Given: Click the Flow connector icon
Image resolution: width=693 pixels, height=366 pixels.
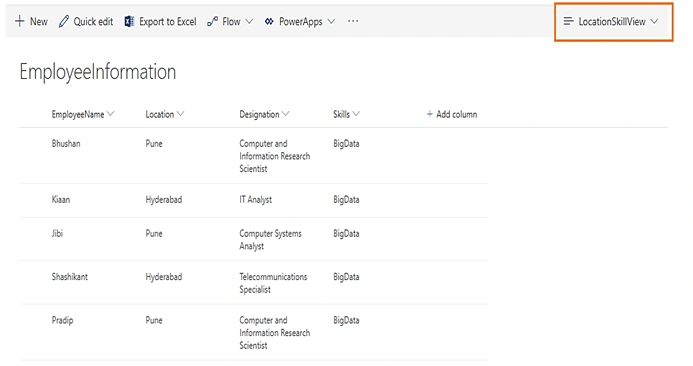Looking at the screenshot, I should (x=213, y=21).
